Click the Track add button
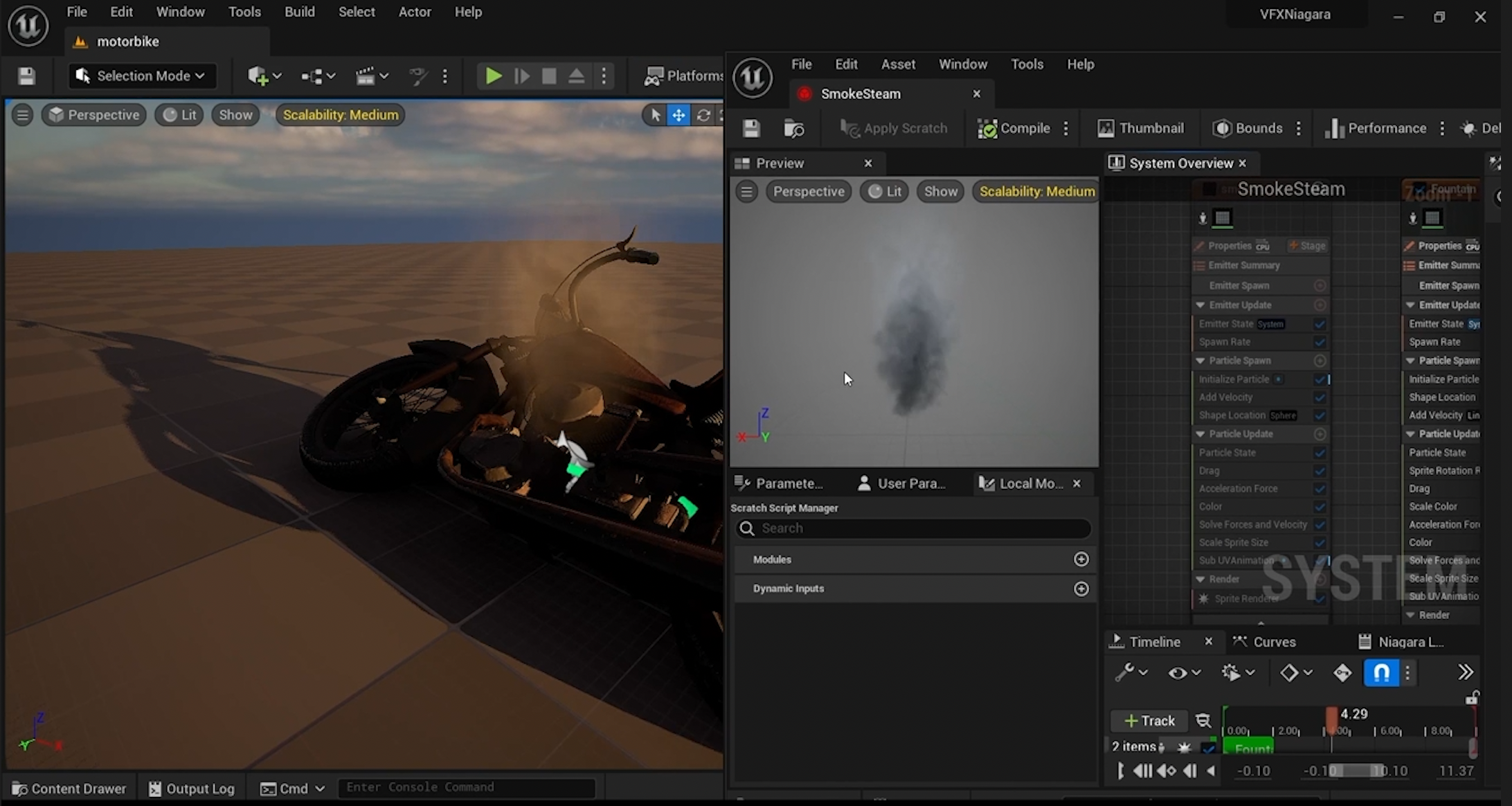The height and width of the screenshot is (806, 1512). coord(1149,721)
